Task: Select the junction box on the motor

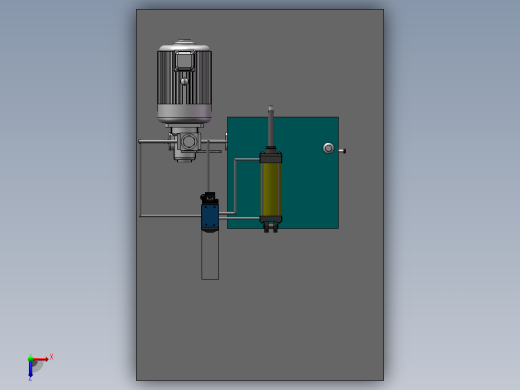Action: [x=185, y=61]
